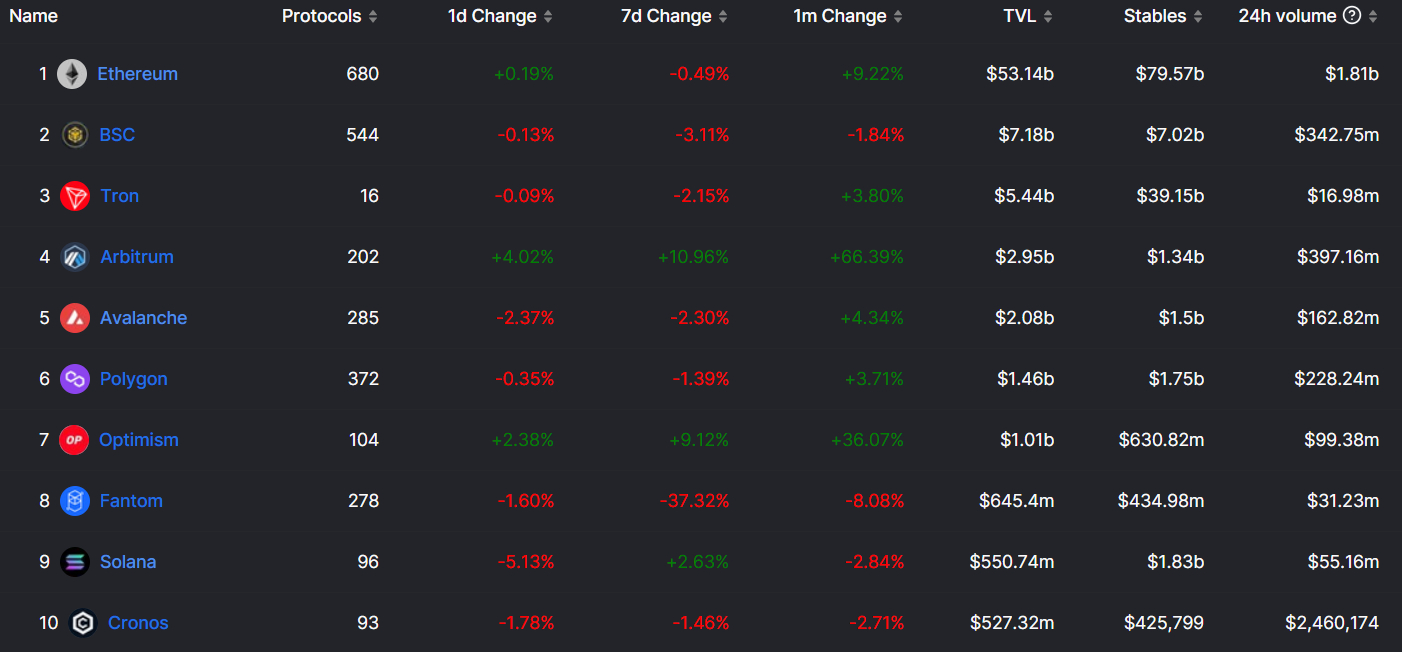Click the Cronos chain logo icon
Screen dimensions: 1402x652
coord(83,623)
